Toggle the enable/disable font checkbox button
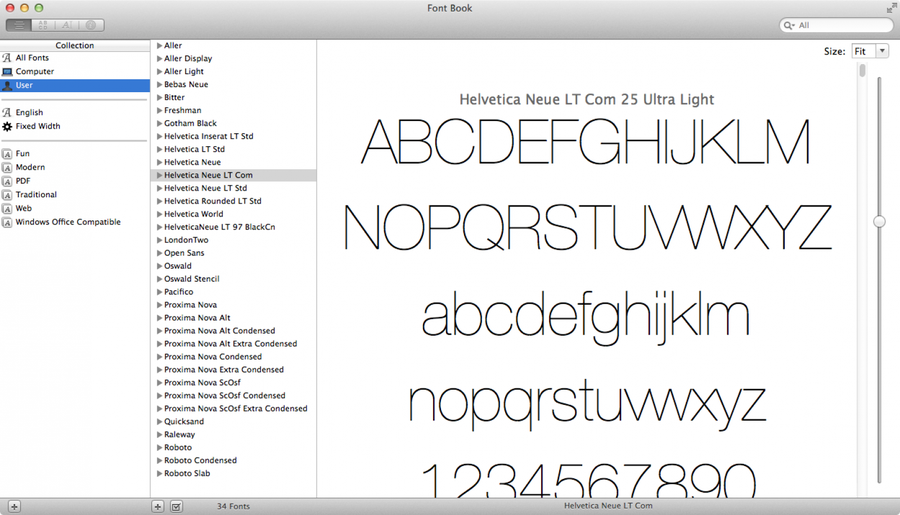 pyautogui.click(x=176, y=507)
